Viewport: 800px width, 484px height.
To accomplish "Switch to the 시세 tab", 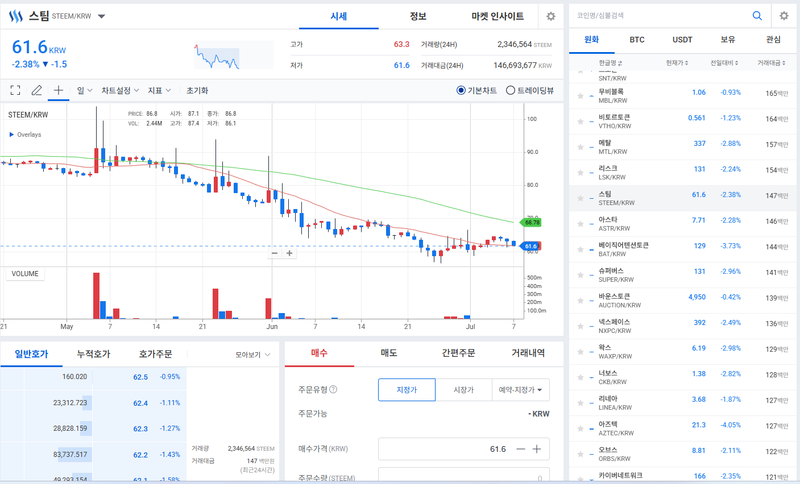I will tap(339, 16).
